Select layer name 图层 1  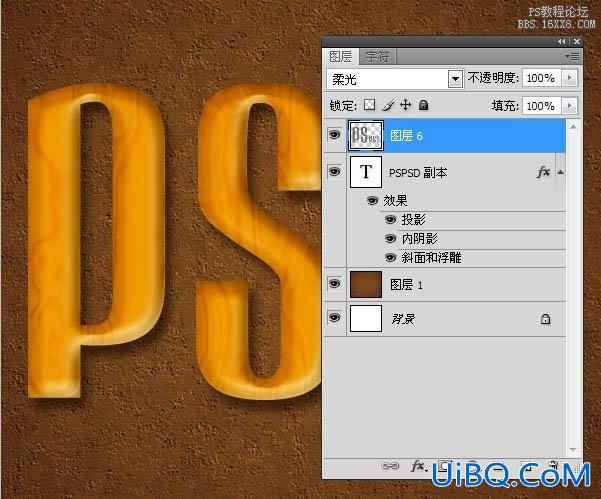point(406,285)
